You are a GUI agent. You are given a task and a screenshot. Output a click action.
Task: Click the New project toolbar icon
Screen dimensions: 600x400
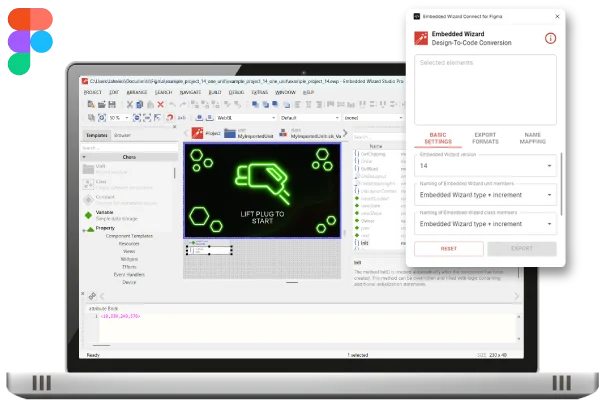[91, 104]
